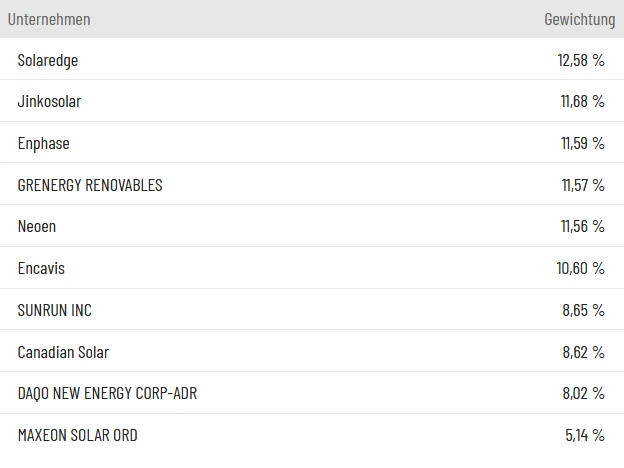Open the Neoen holding

pos(37,226)
